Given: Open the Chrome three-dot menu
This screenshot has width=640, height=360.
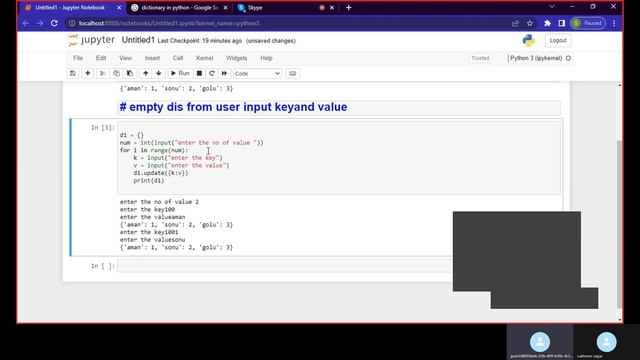Looking at the screenshot, I should (x=614, y=23).
